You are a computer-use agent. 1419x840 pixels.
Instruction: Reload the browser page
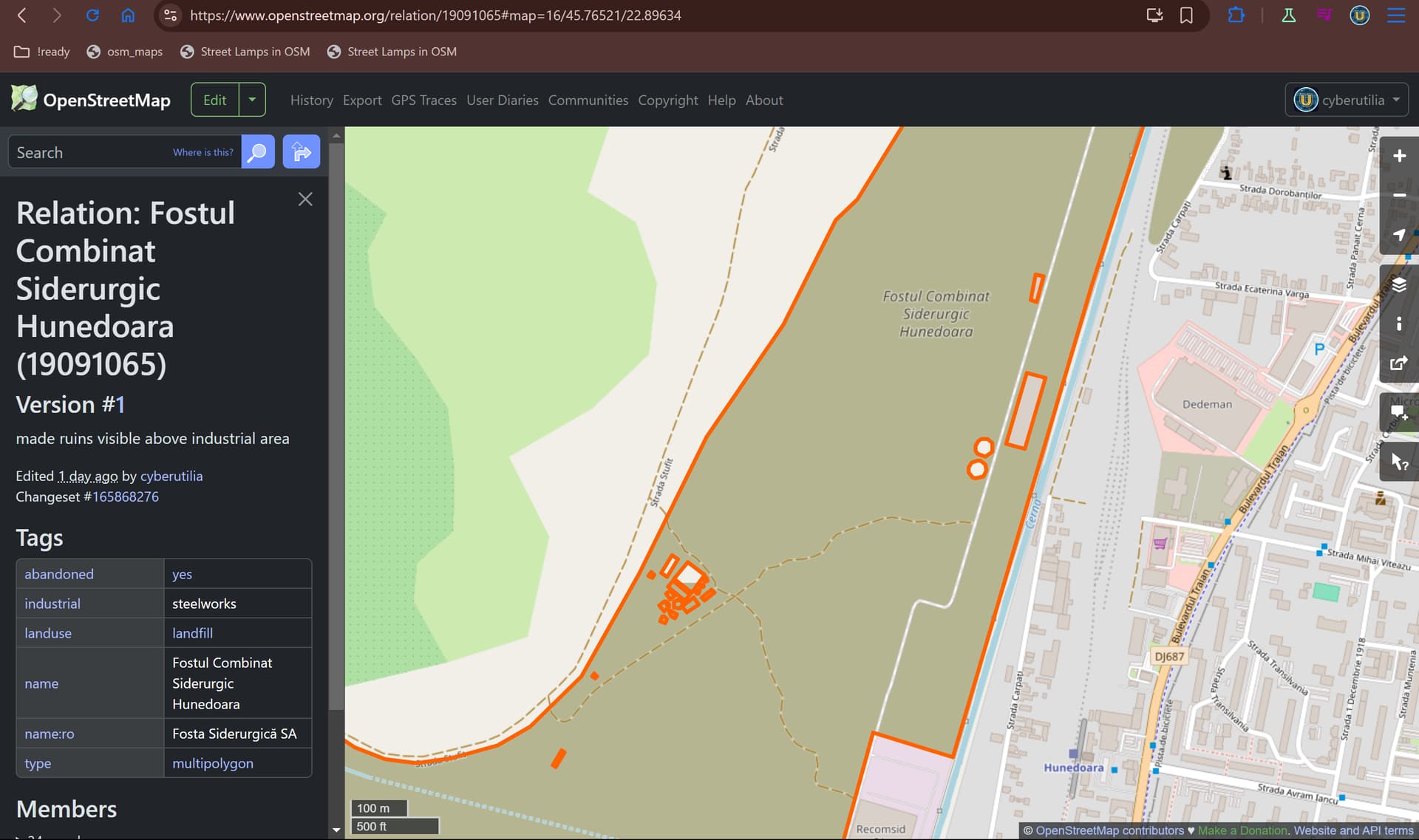tap(92, 15)
